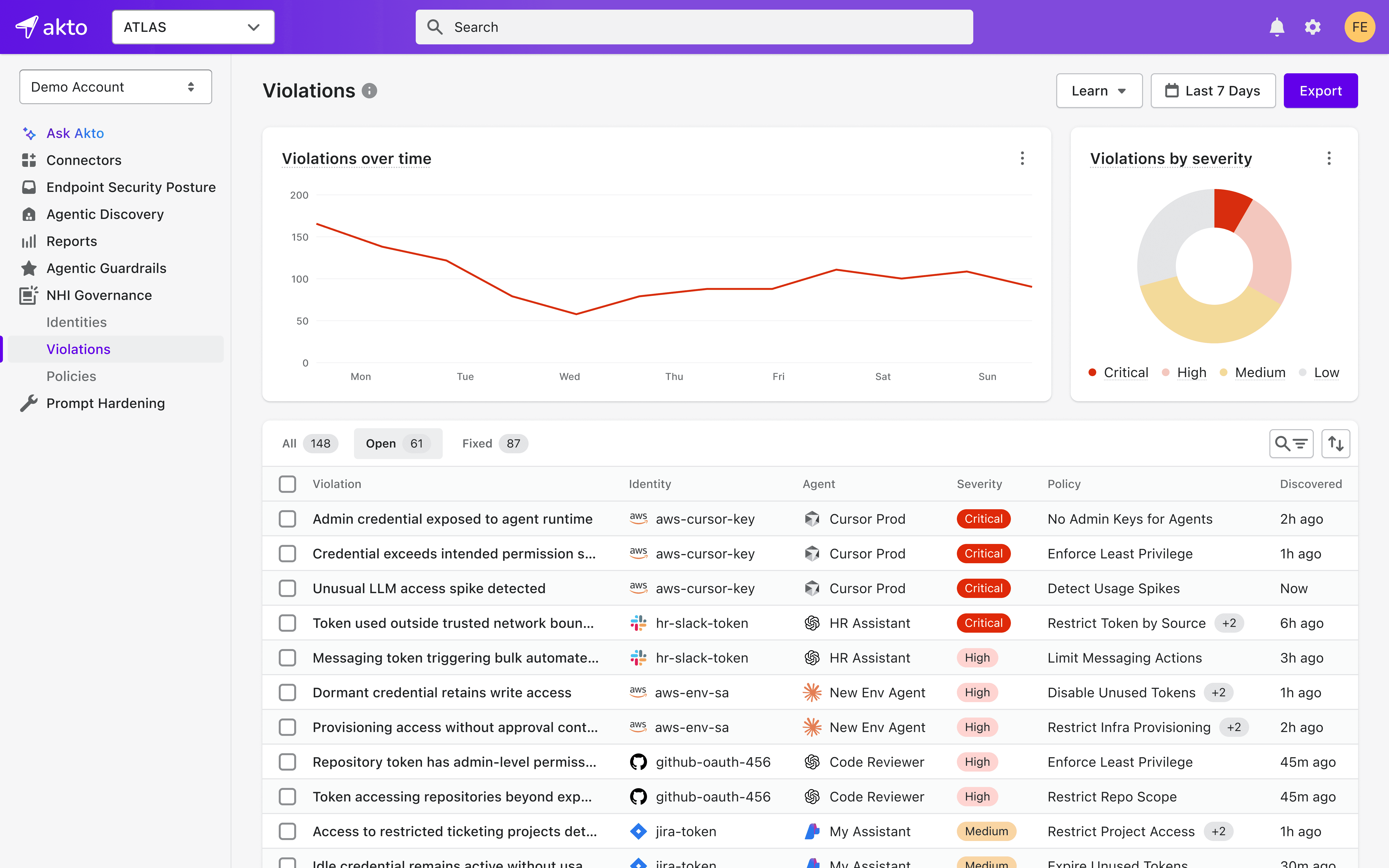The image size is (1389, 868).
Task: Expand the Learn dropdown
Action: [x=1099, y=91]
